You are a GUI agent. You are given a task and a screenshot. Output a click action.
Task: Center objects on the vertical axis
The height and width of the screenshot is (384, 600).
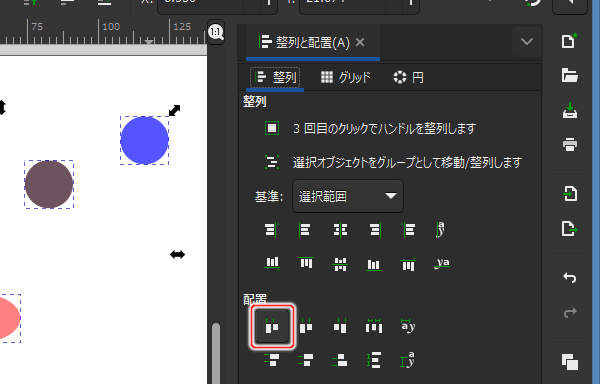coord(340,229)
